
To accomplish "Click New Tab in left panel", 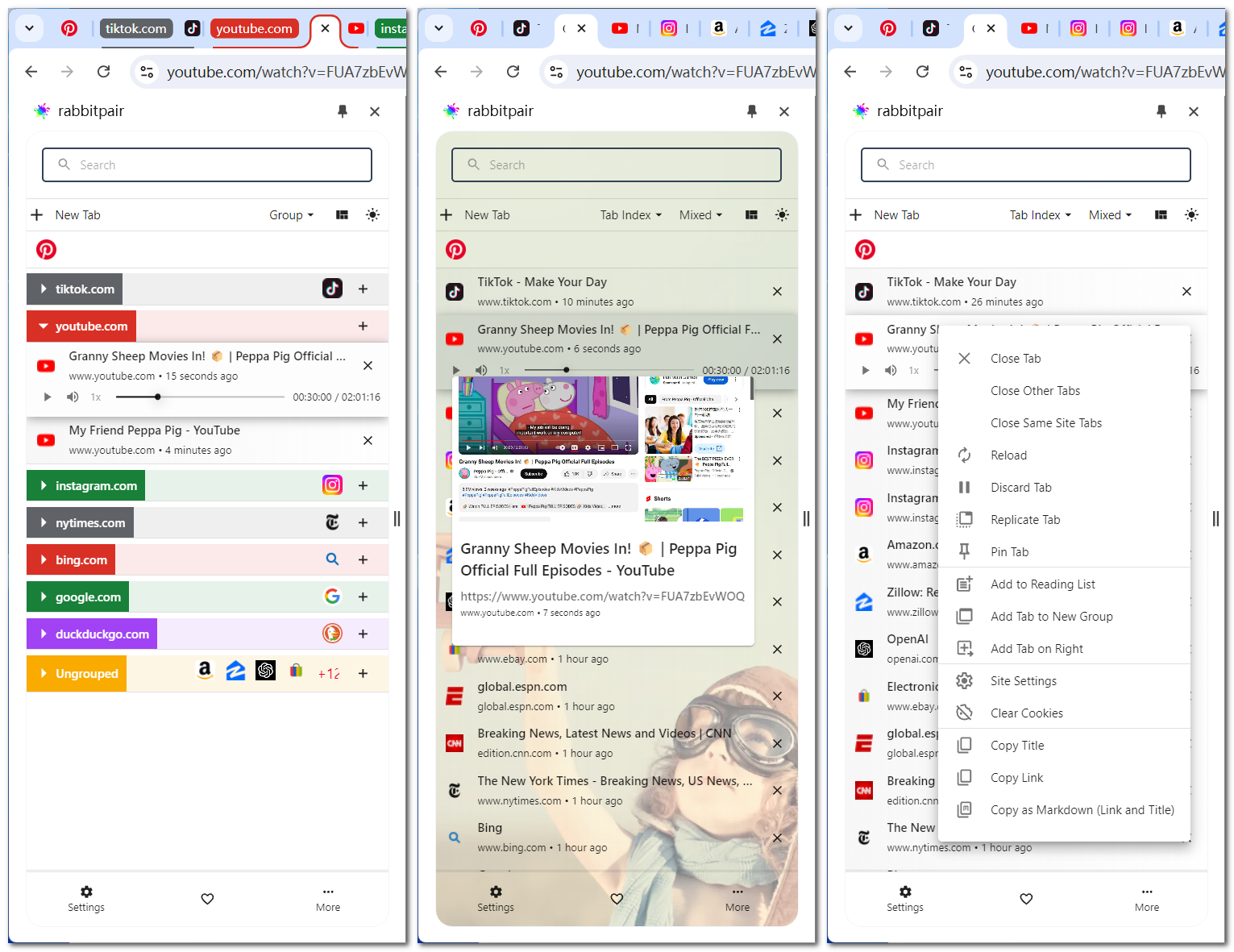I will pyautogui.click(x=66, y=215).
